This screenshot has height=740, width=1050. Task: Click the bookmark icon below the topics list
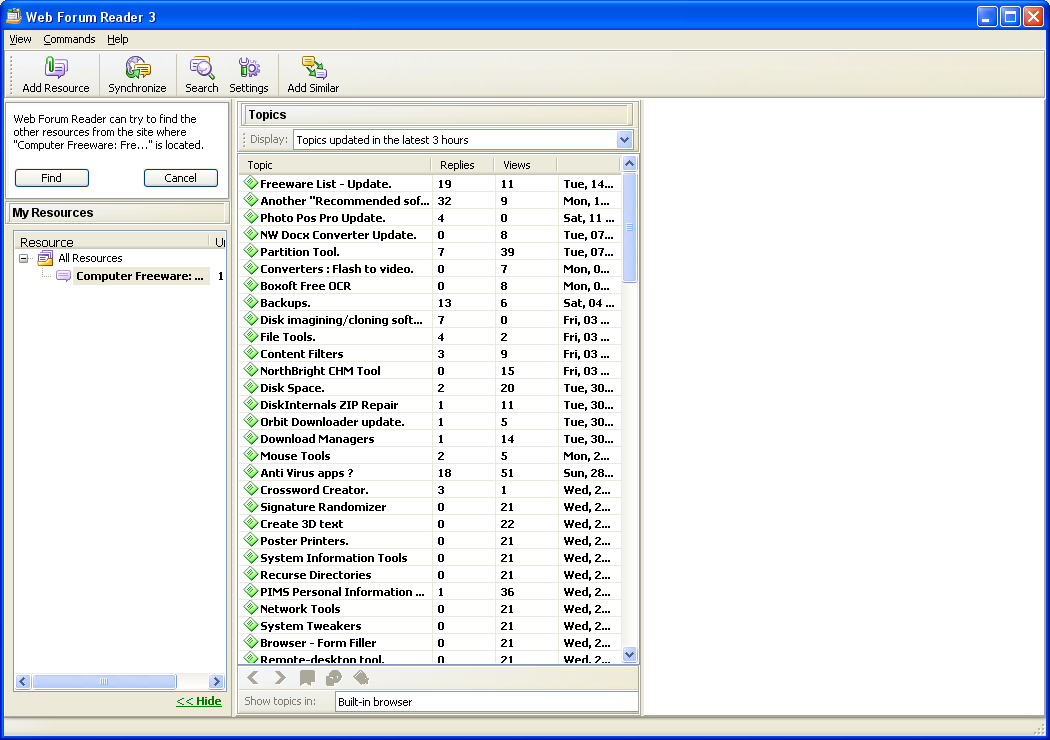[x=307, y=678]
